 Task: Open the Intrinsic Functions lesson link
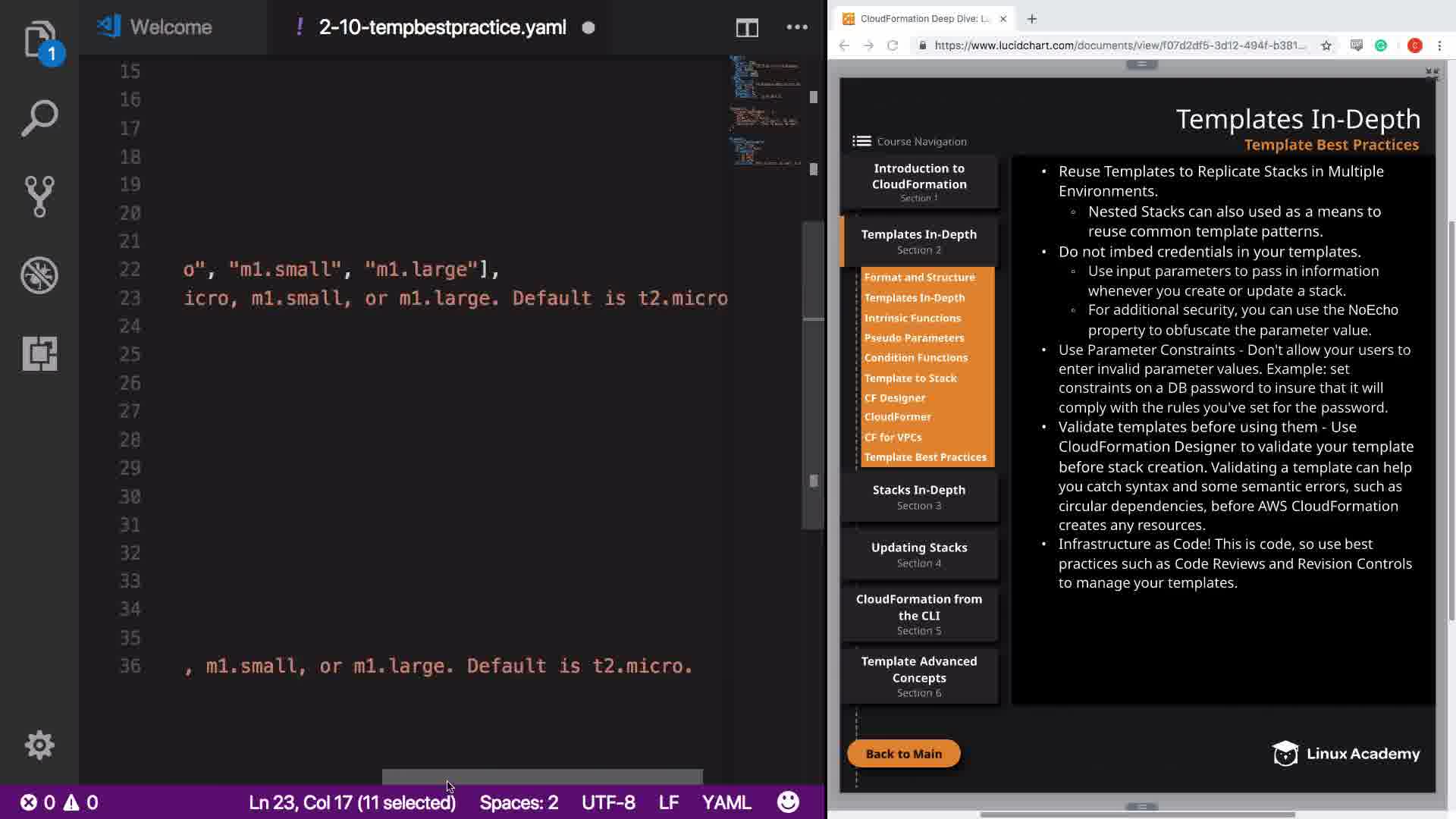(912, 318)
